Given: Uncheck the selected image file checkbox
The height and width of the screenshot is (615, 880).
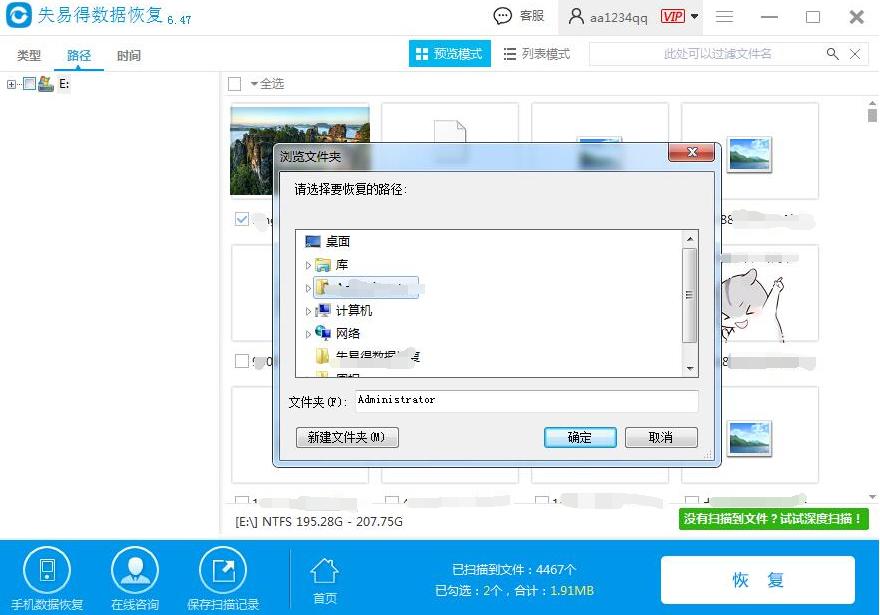Looking at the screenshot, I should tap(243, 219).
